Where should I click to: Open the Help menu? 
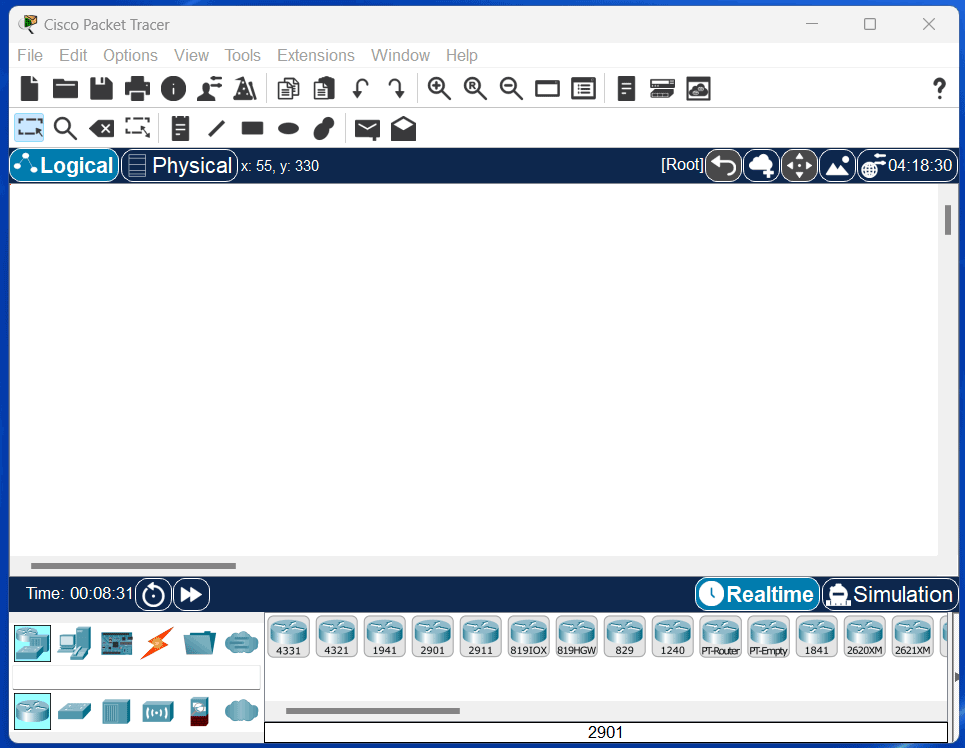[462, 55]
